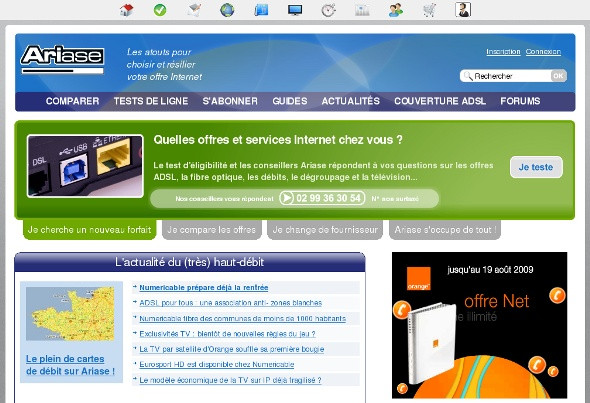Switch to 'Je compare les offres' tab
The image size is (590, 403).
click(211, 230)
